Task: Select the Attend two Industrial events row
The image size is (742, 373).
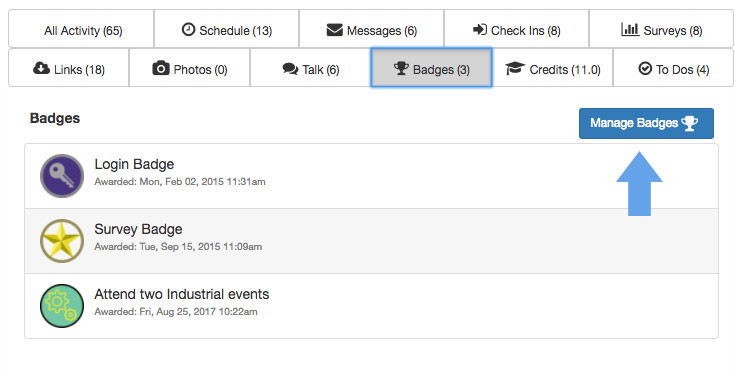Action: (x=371, y=306)
